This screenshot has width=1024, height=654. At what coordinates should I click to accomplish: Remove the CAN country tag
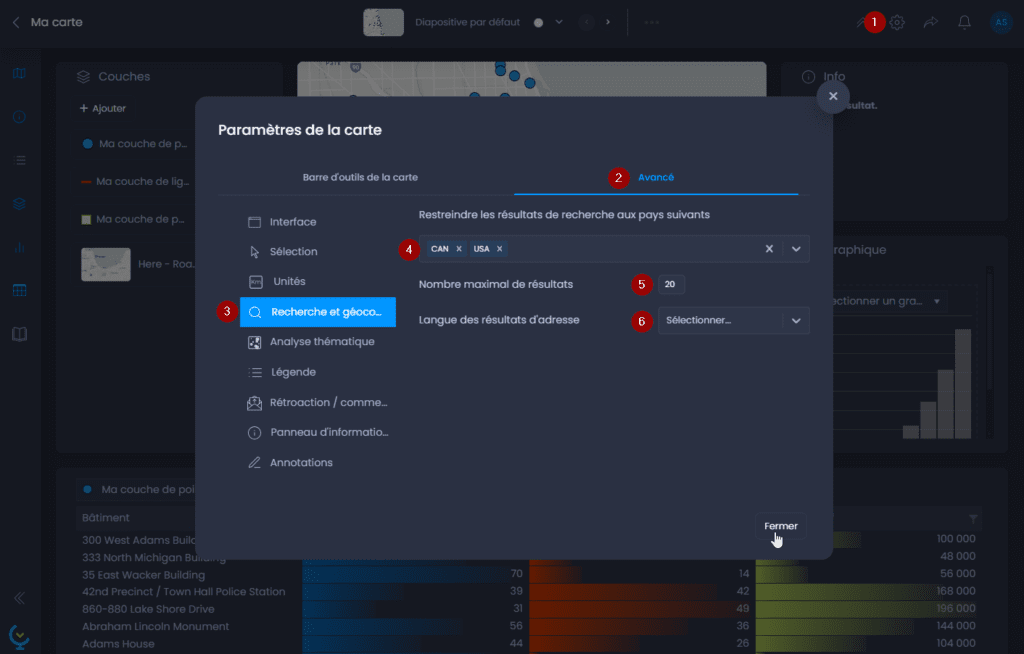[458, 249]
